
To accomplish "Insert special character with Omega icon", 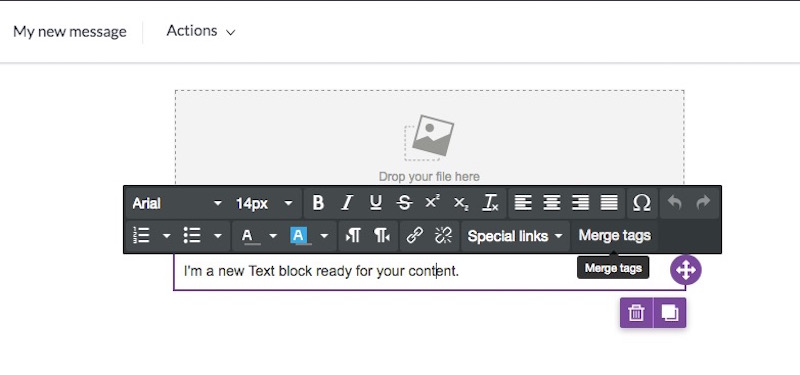I will [642, 203].
